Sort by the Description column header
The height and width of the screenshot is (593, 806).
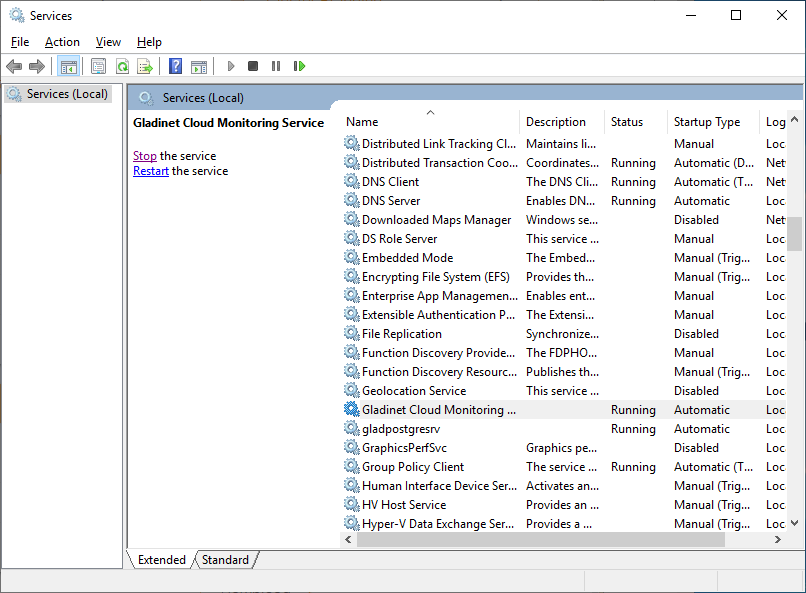(x=562, y=122)
